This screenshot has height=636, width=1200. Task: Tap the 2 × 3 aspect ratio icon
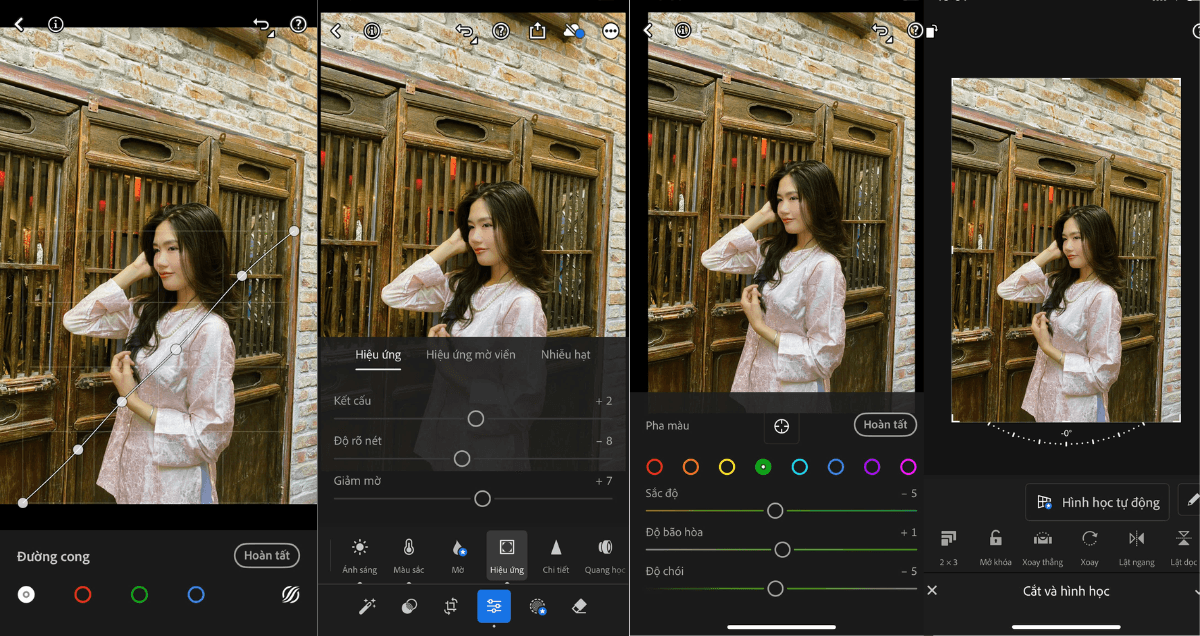(948, 539)
